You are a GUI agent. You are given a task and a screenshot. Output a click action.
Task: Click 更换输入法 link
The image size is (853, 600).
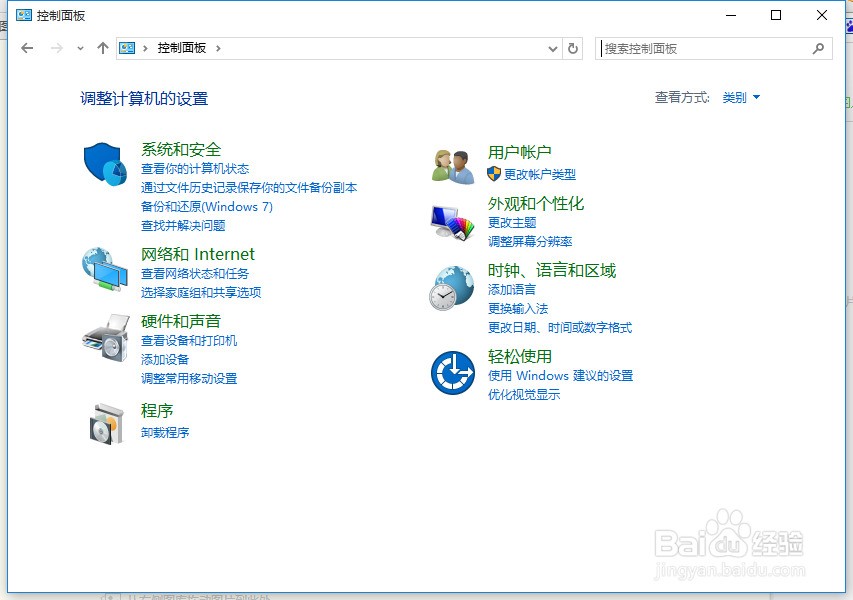tap(518, 308)
